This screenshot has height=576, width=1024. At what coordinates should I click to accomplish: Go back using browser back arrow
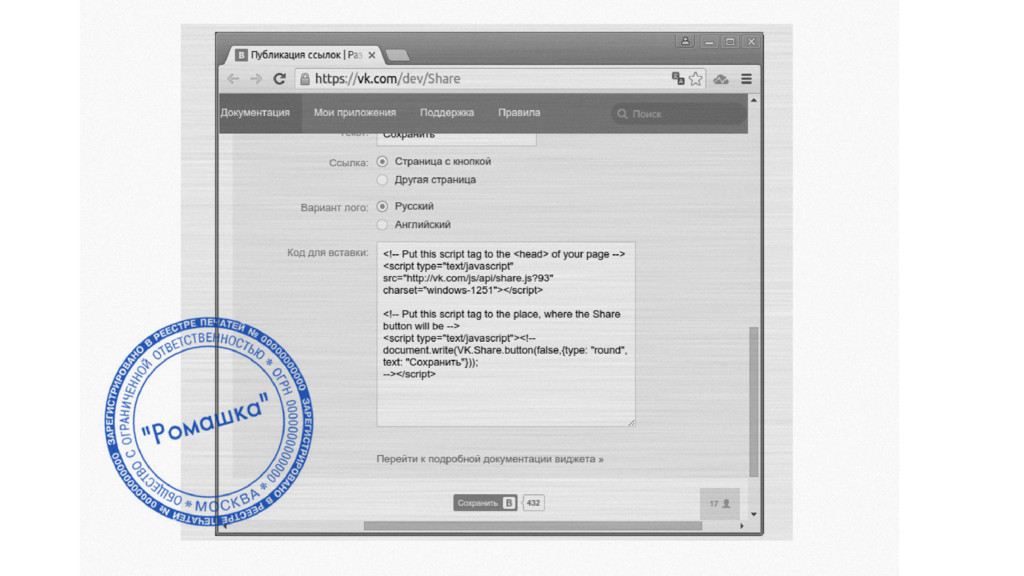[x=233, y=79]
